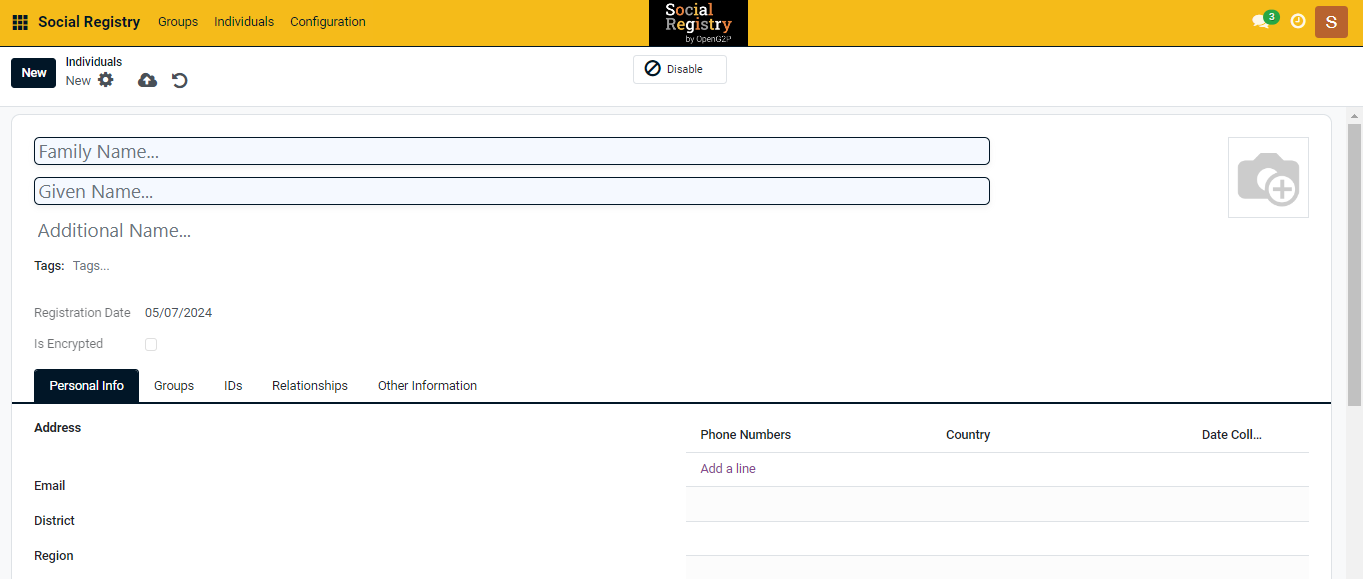Image resolution: width=1363 pixels, height=579 pixels.
Task: Switch to the IDs tab
Action: pos(233,386)
